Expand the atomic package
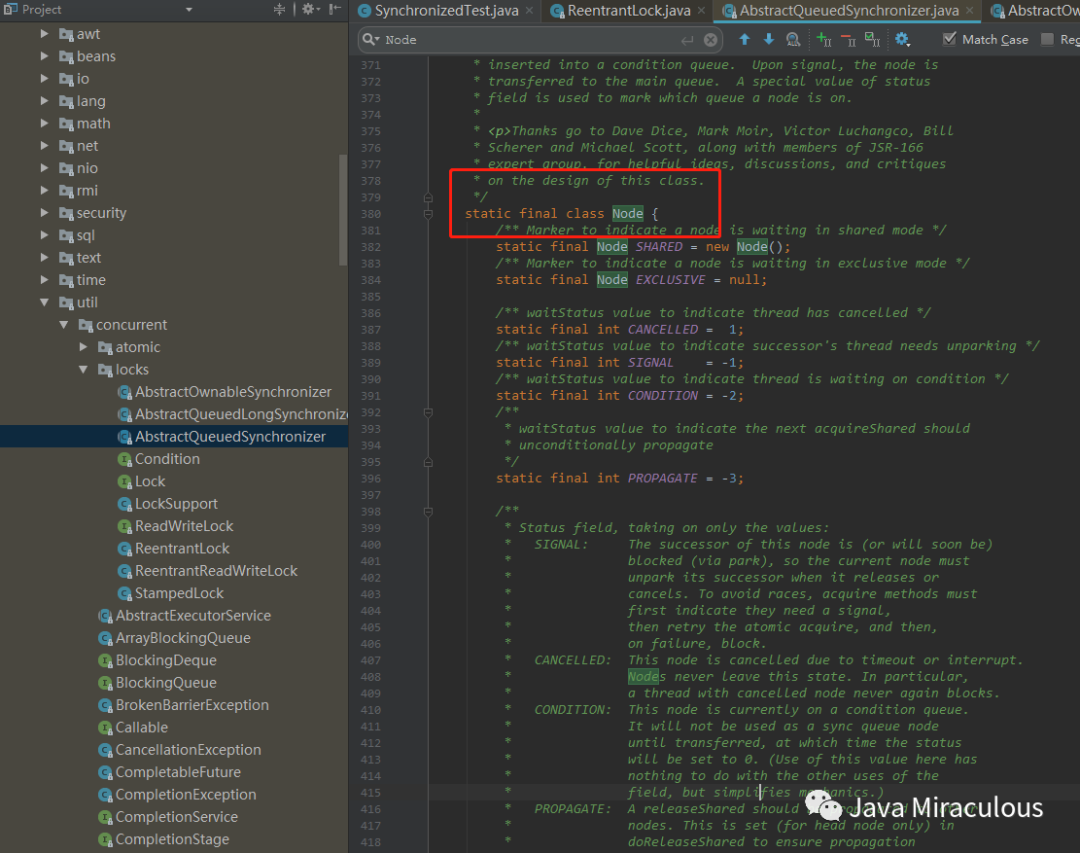This screenshot has width=1080, height=853. pos(83,347)
